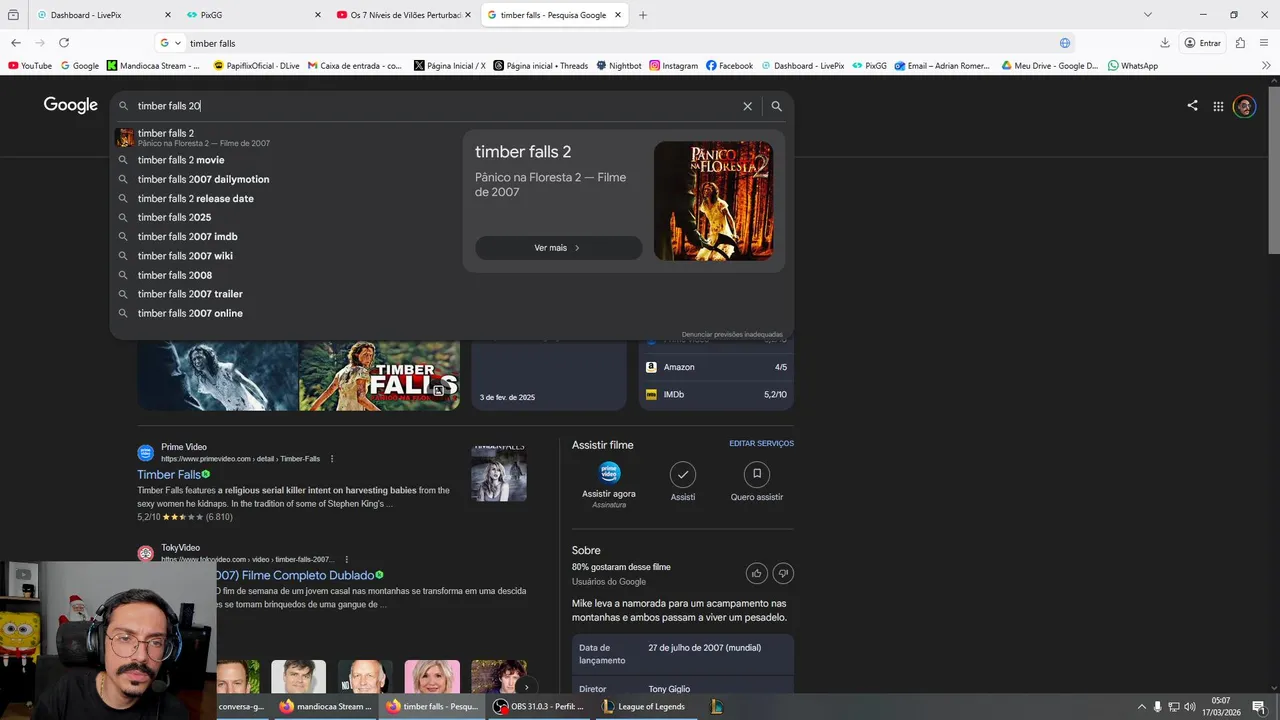Clear the Google search box text
This screenshot has width=1280, height=720.
point(747,106)
